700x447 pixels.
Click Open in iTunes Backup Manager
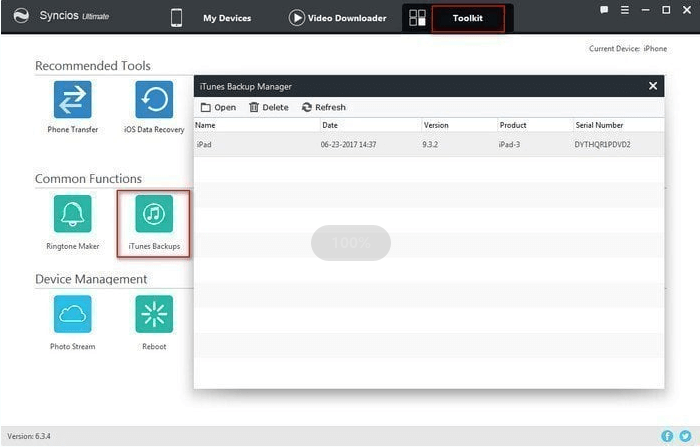(x=218, y=107)
